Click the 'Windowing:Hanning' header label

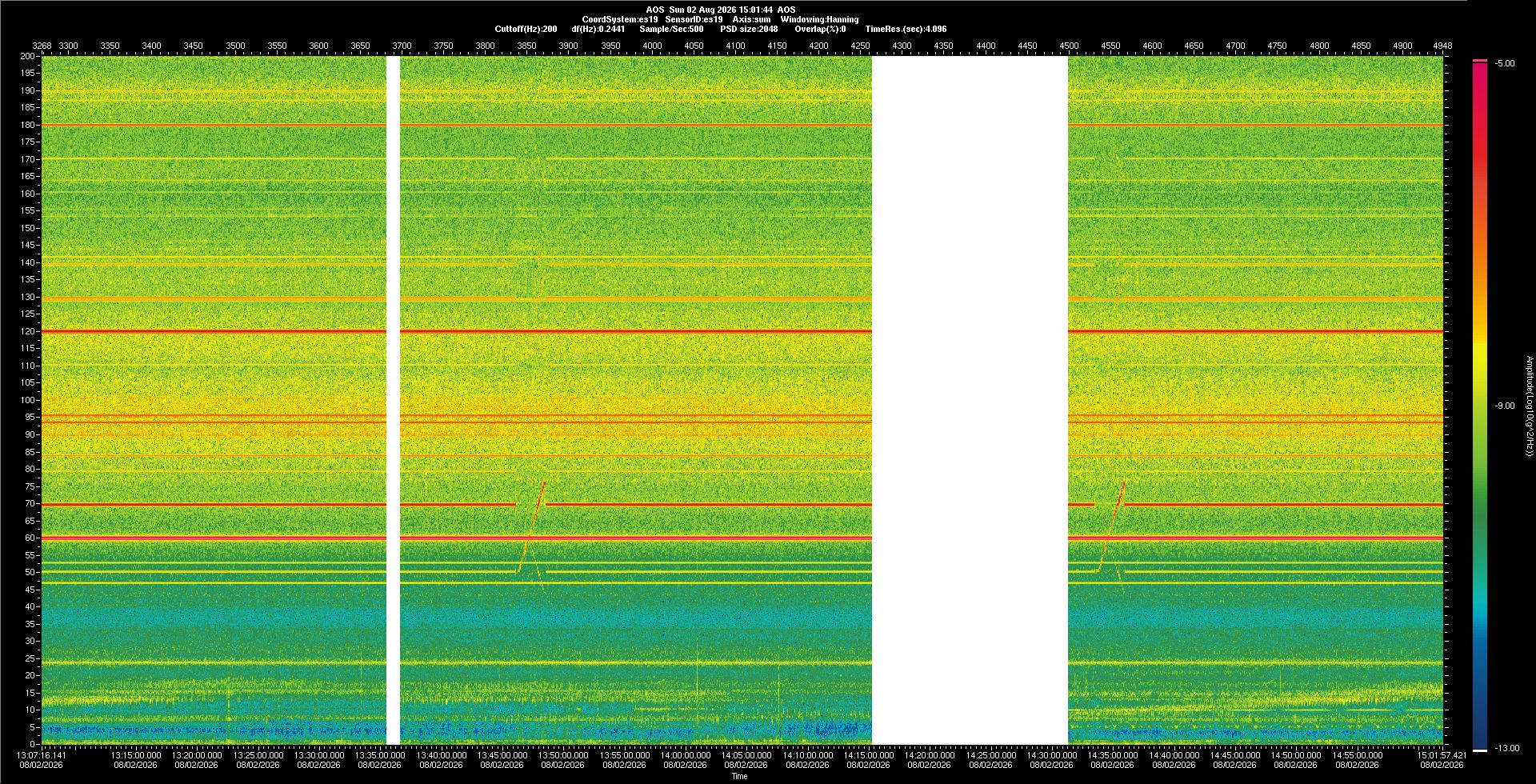coord(819,19)
